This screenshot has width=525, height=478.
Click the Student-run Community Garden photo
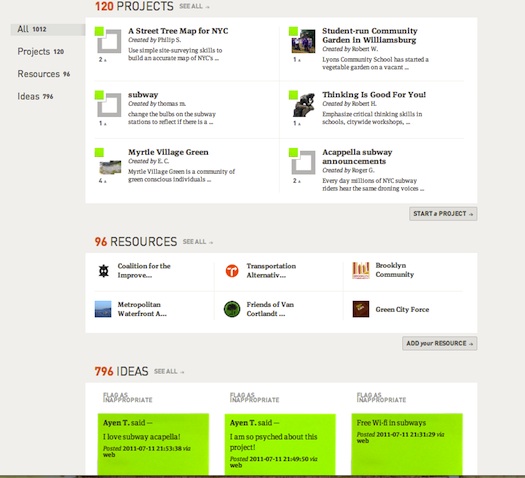point(303,41)
